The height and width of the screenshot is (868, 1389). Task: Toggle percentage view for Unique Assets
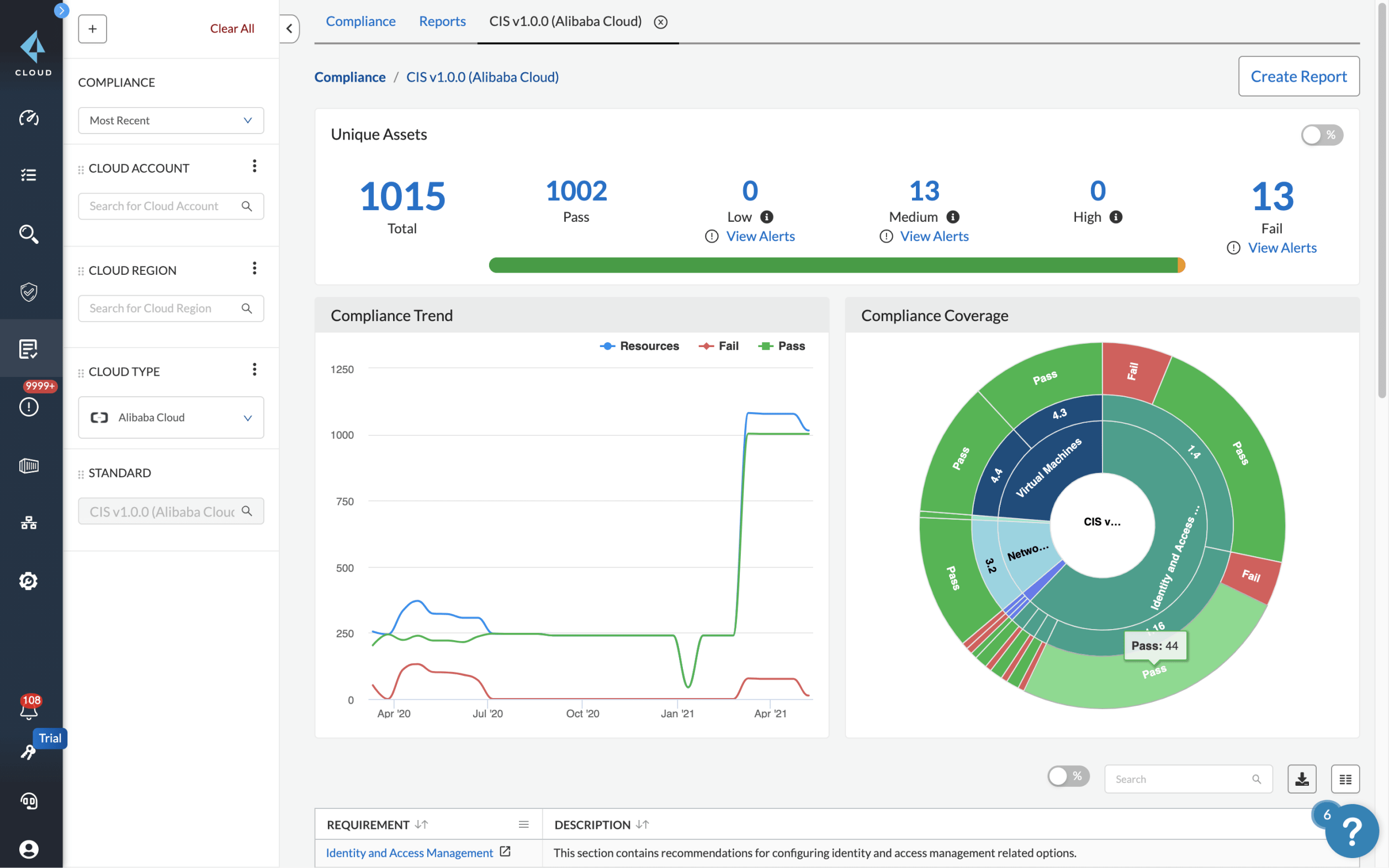pos(1322,134)
